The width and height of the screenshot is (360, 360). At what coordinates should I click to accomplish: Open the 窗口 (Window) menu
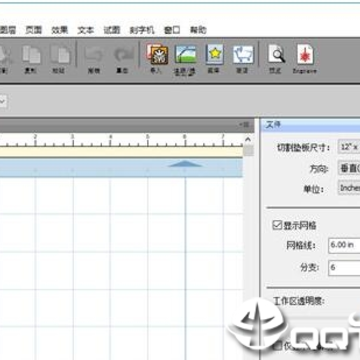coord(172,30)
